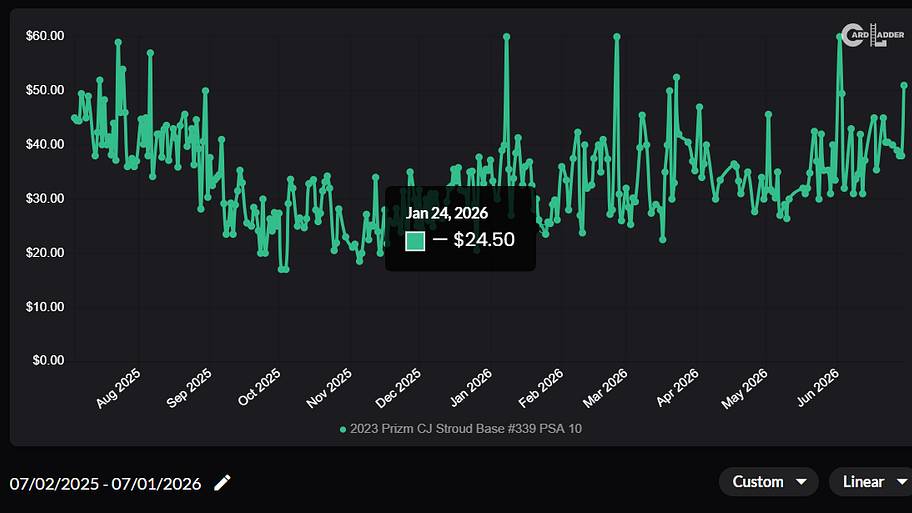Click the $60 peak data point at Jun 2026
This screenshot has width=912, height=513.
839,37
